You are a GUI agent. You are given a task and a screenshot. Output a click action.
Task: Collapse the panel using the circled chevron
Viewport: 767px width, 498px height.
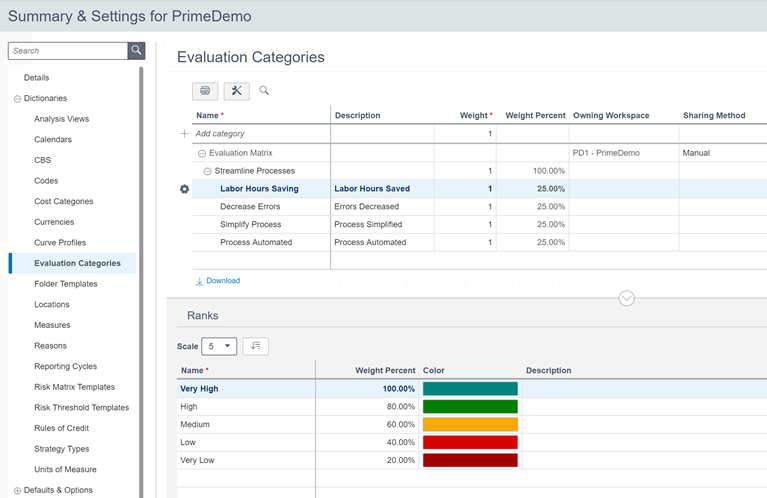pyautogui.click(x=627, y=298)
